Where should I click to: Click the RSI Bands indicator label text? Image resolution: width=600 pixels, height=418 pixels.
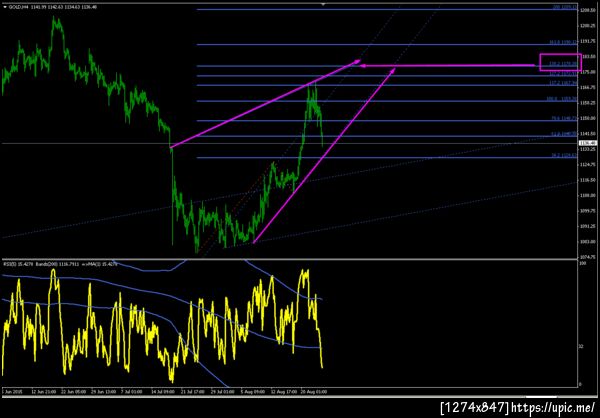[x=59, y=263]
